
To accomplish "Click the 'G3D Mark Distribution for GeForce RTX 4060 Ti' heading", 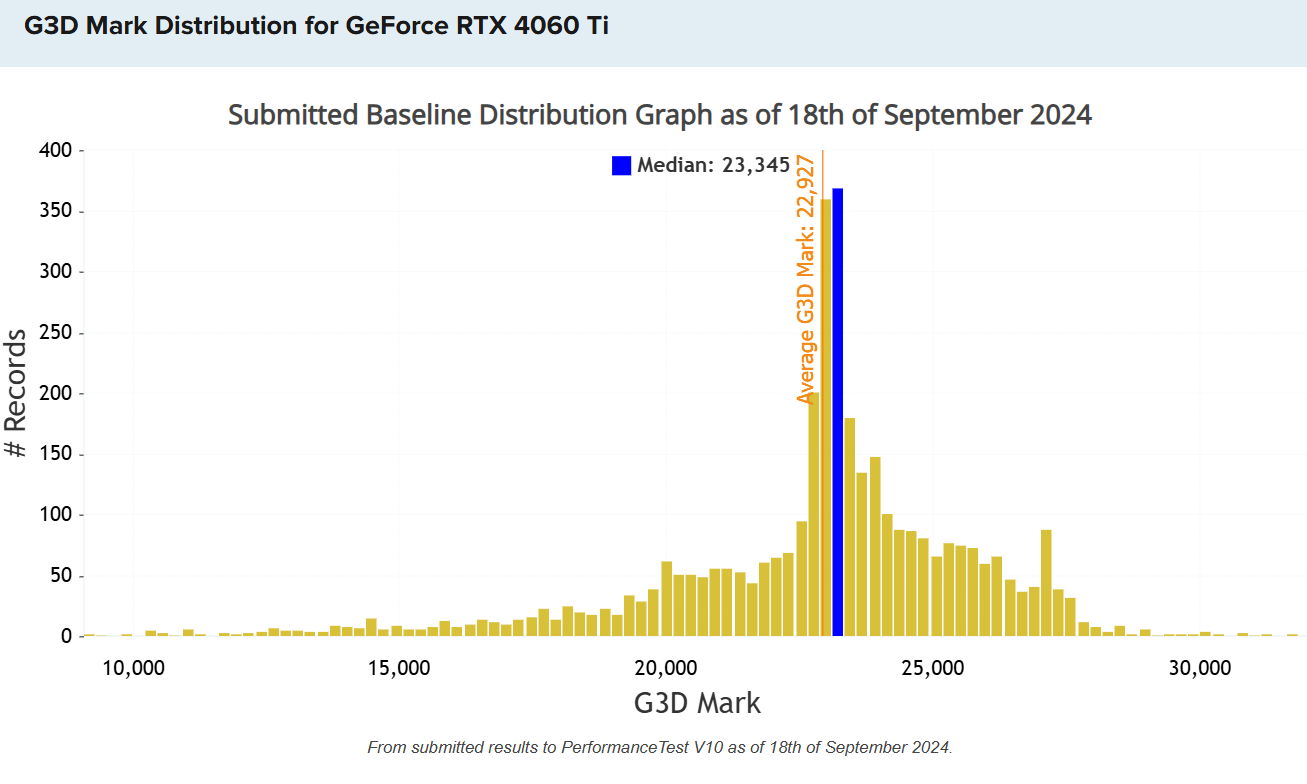I will click(316, 26).
